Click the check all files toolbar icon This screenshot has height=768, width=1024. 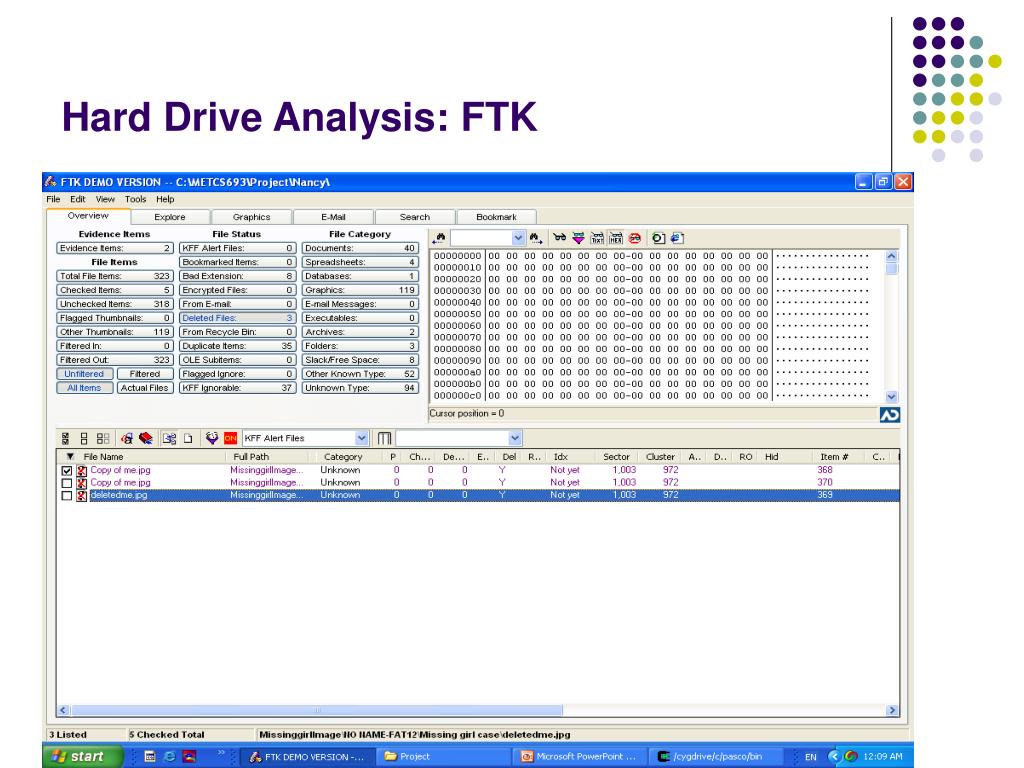[x=65, y=438]
